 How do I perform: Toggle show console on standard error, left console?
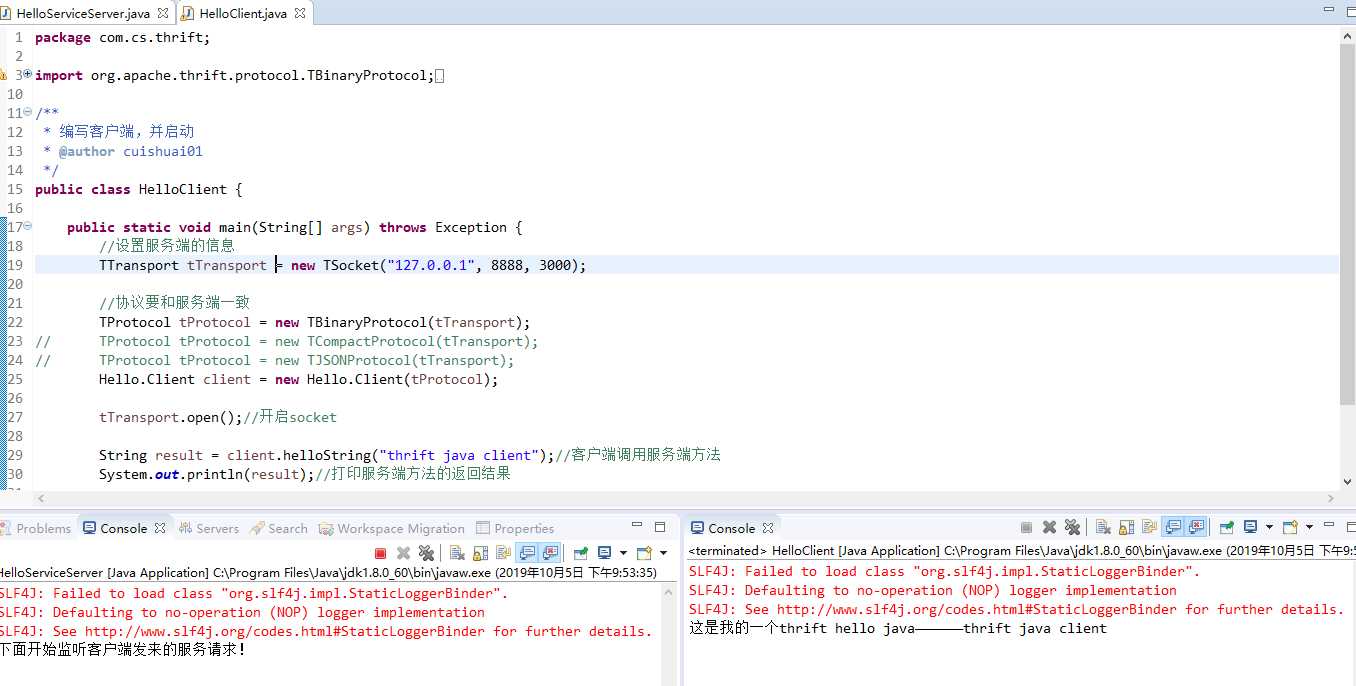coord(549,553)
